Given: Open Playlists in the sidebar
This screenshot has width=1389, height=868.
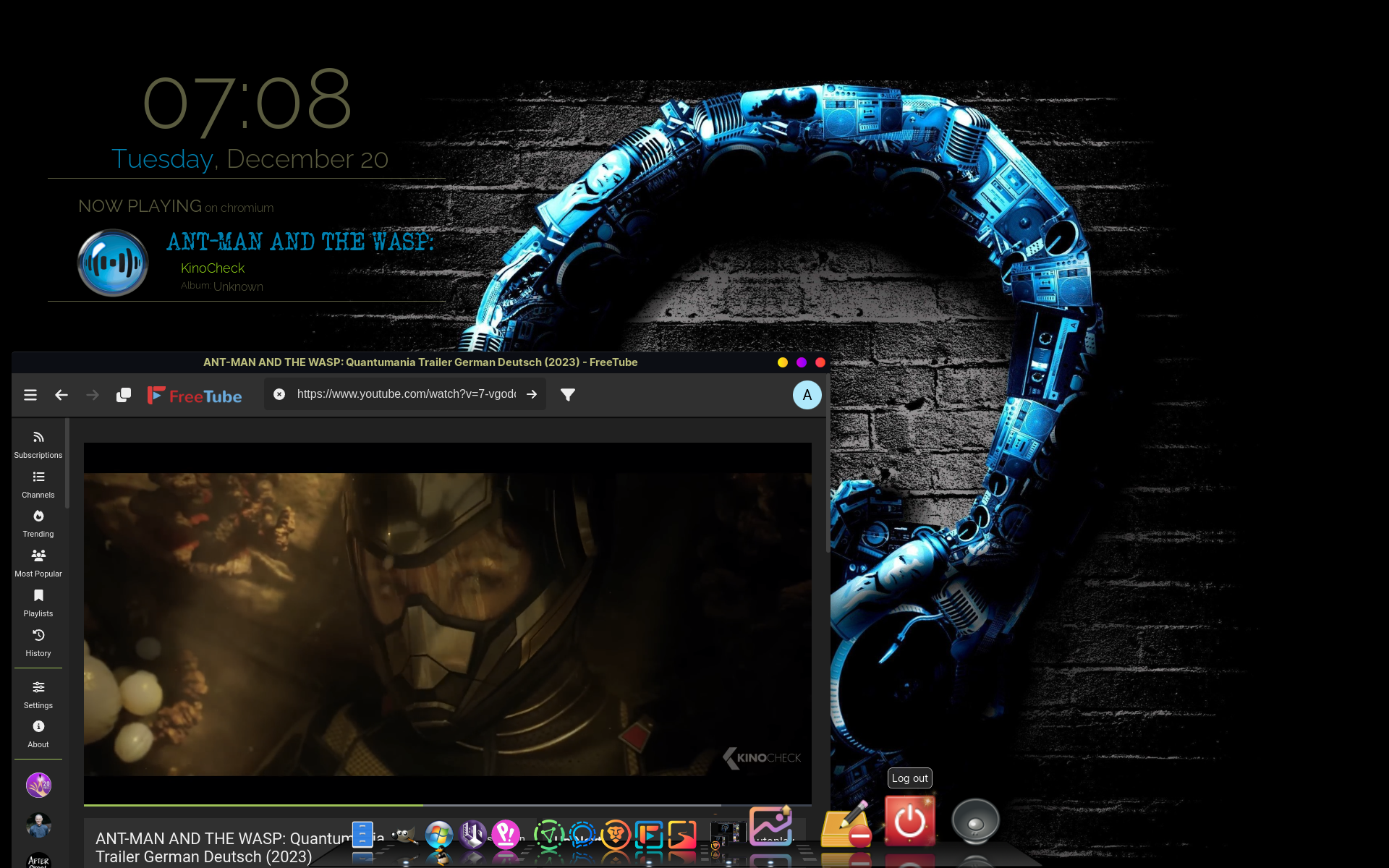Looking at the screenshot, I should (x=38, y=603).
